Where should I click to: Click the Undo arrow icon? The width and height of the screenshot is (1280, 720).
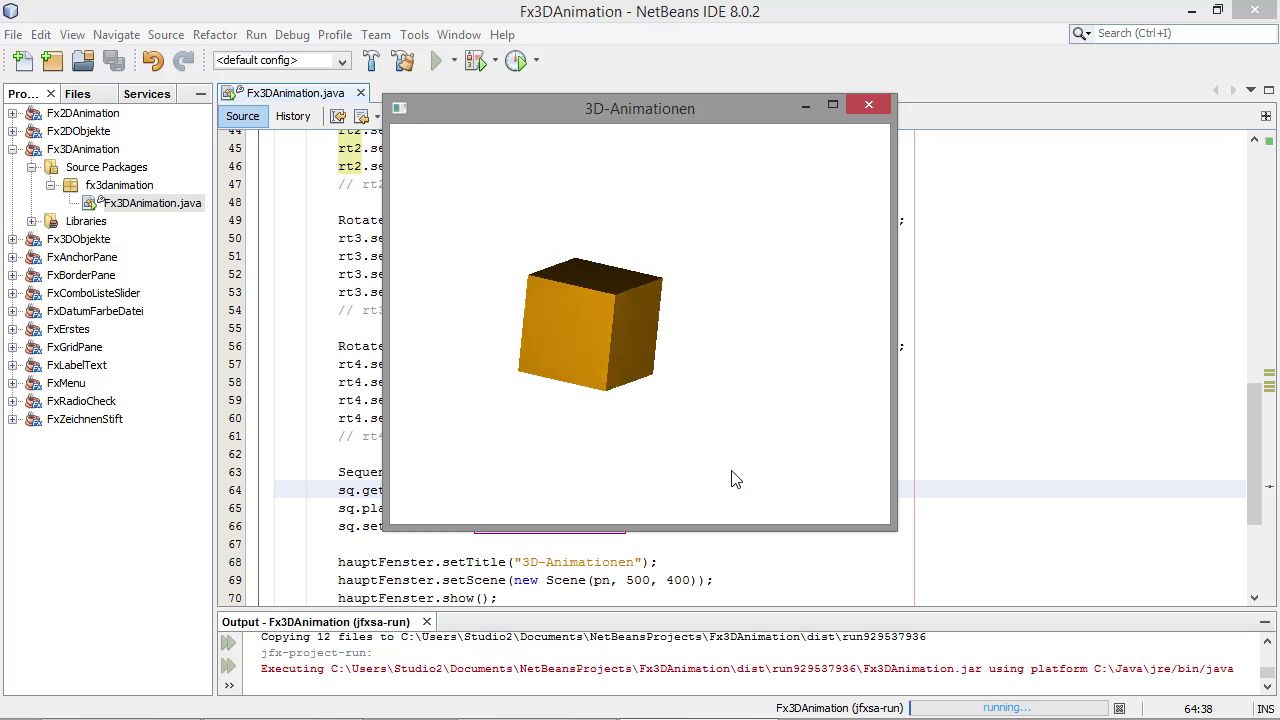click(x=152, y=61)
